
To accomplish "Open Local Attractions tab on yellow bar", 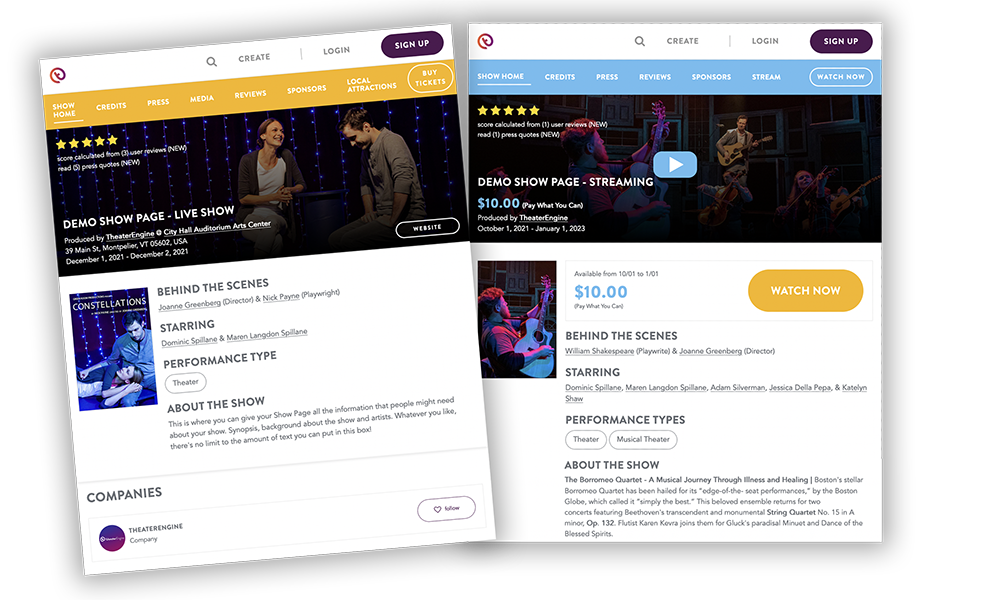I will pos(371,84).
